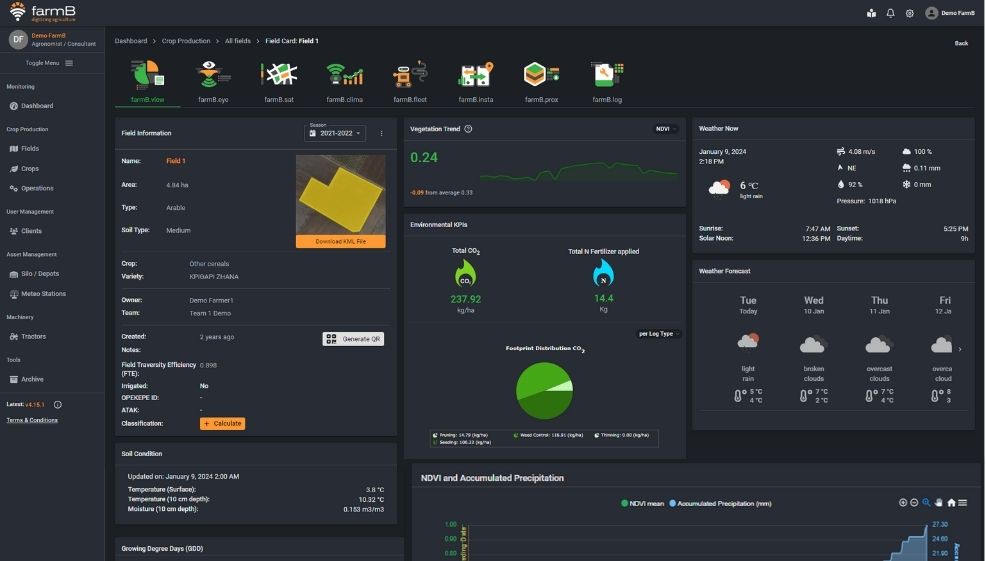Toggle Weed Control slice in pie legend
Screen dimensions: 986x561
click(548, 435)
